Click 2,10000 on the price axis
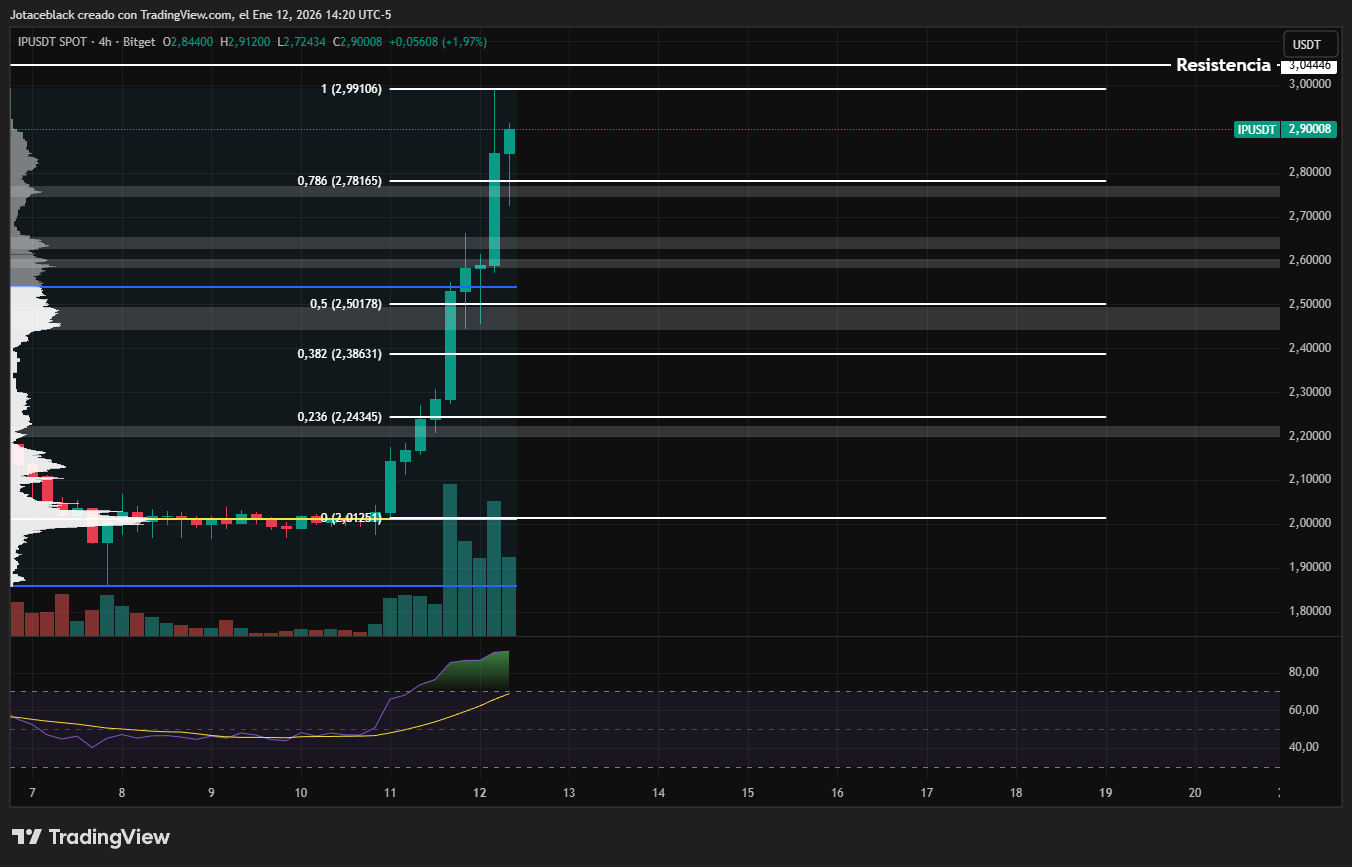 tap(1309, 479)
